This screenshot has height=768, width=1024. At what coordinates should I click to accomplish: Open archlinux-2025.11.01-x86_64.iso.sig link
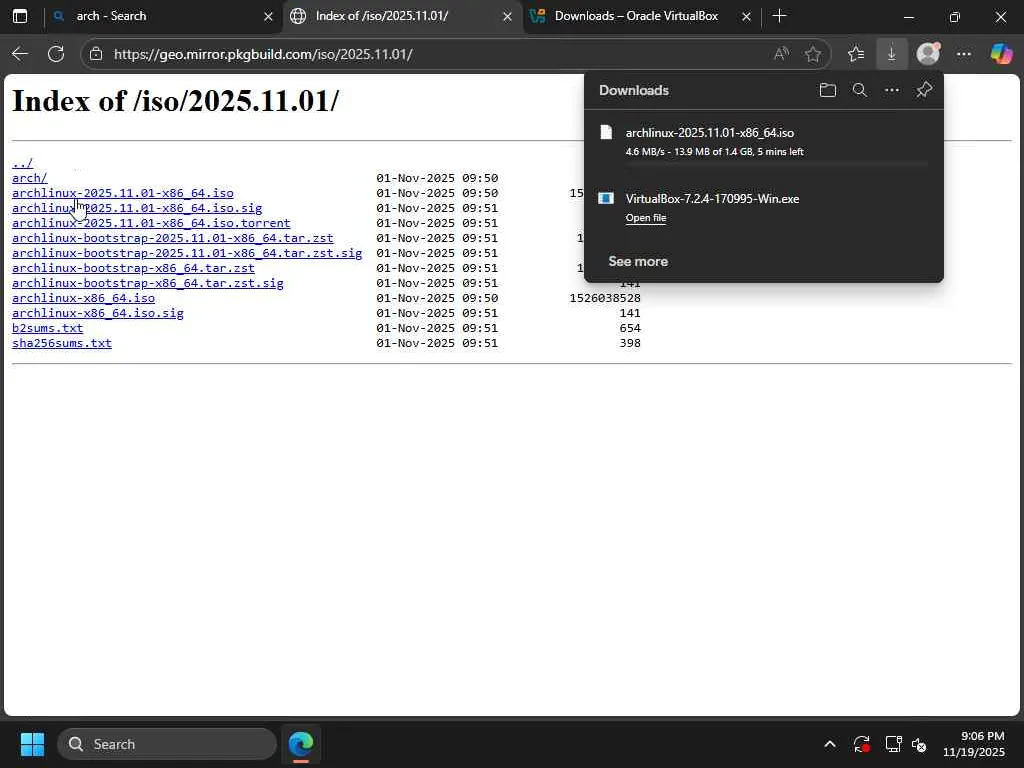pos(137,208)
